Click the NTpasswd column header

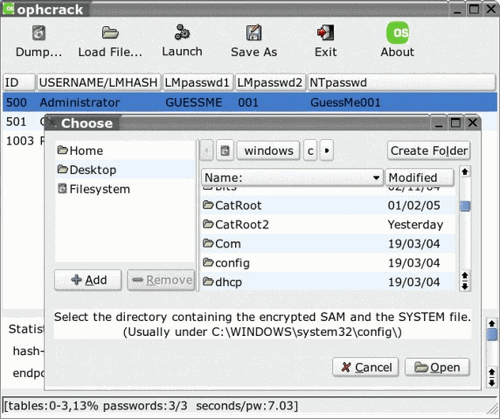tap(401, 82)
